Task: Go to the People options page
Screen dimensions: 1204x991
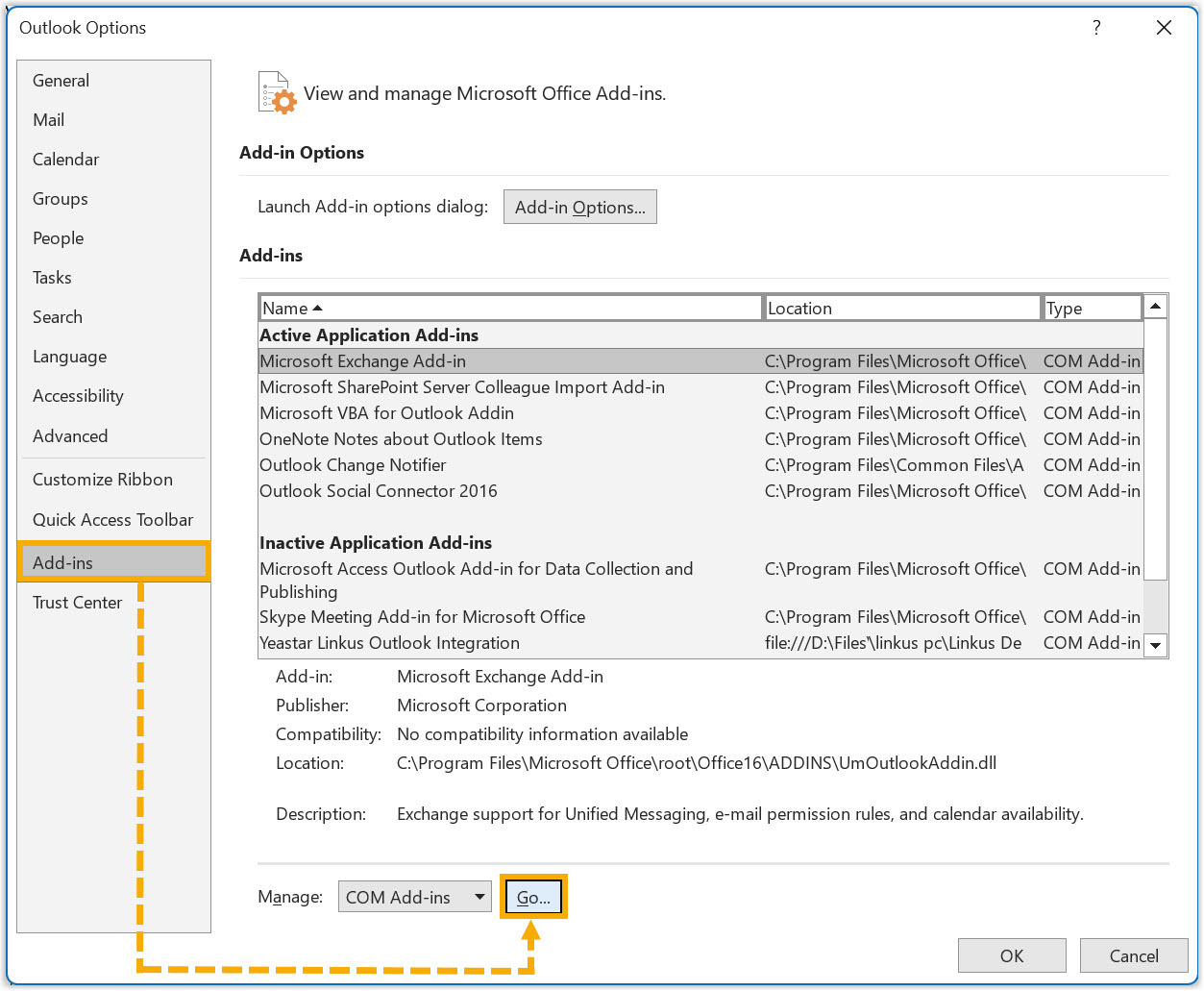Action: [x=113, y=238]
